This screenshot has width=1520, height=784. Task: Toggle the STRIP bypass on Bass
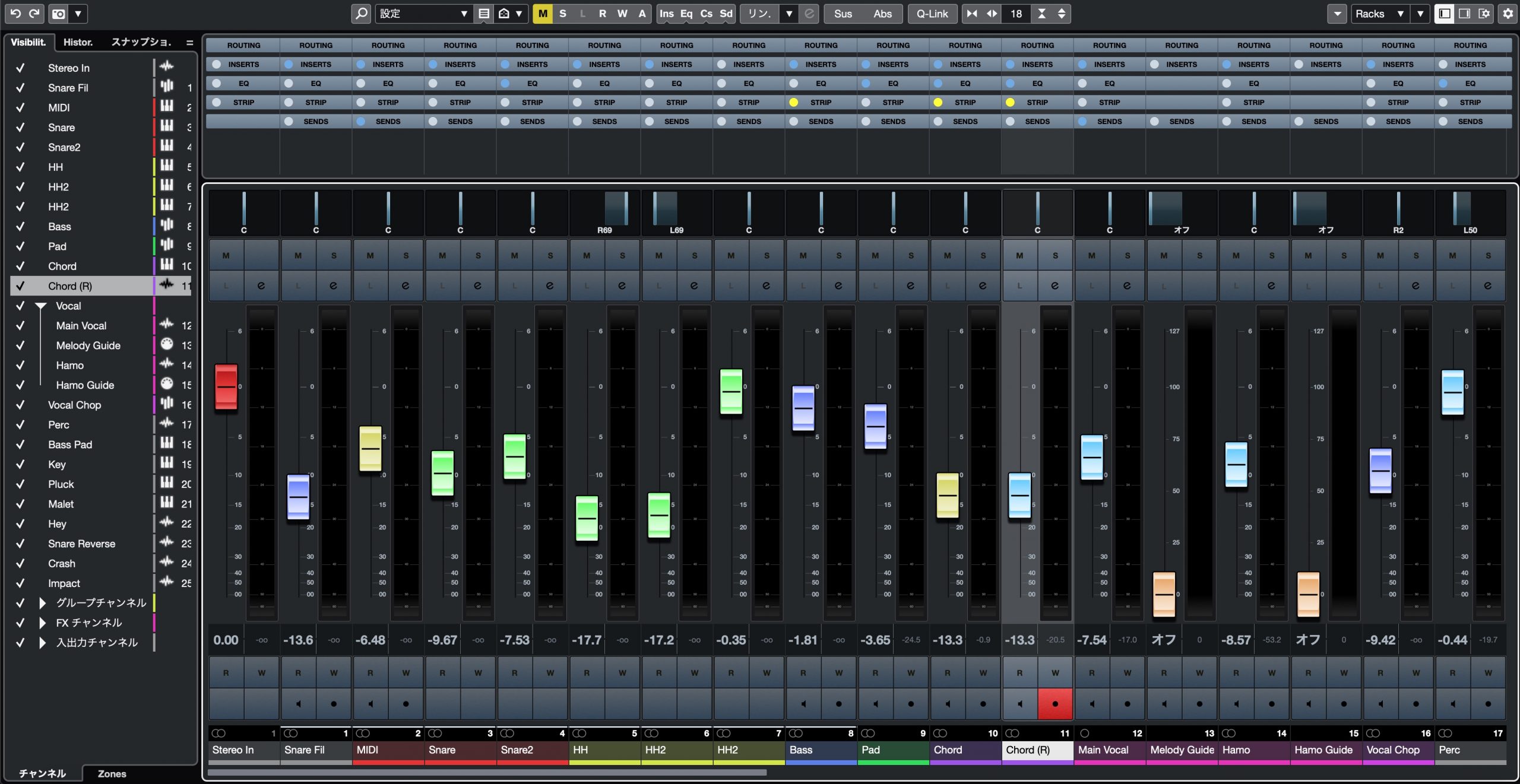point(794,102)
